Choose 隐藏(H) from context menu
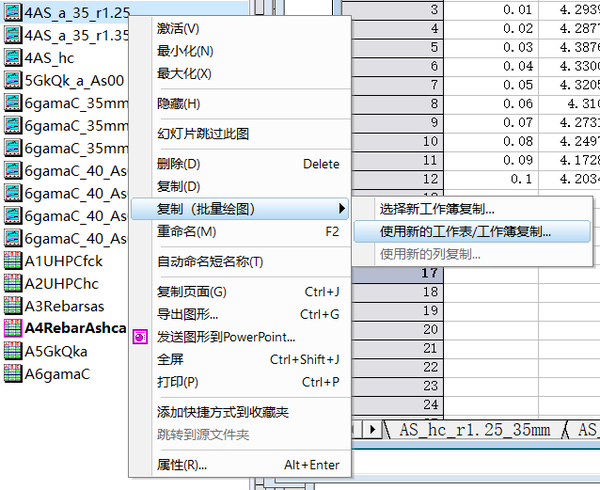 (240, 104)
